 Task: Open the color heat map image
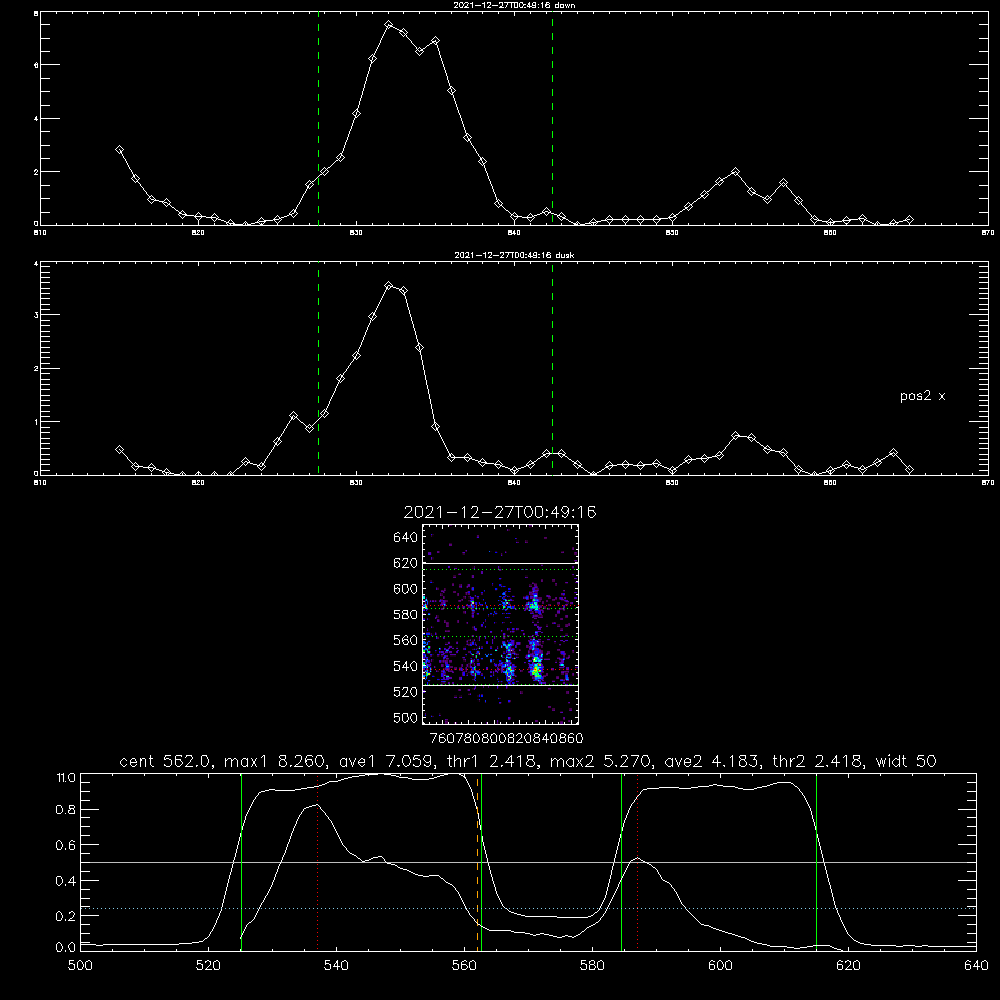click(501, 624)
